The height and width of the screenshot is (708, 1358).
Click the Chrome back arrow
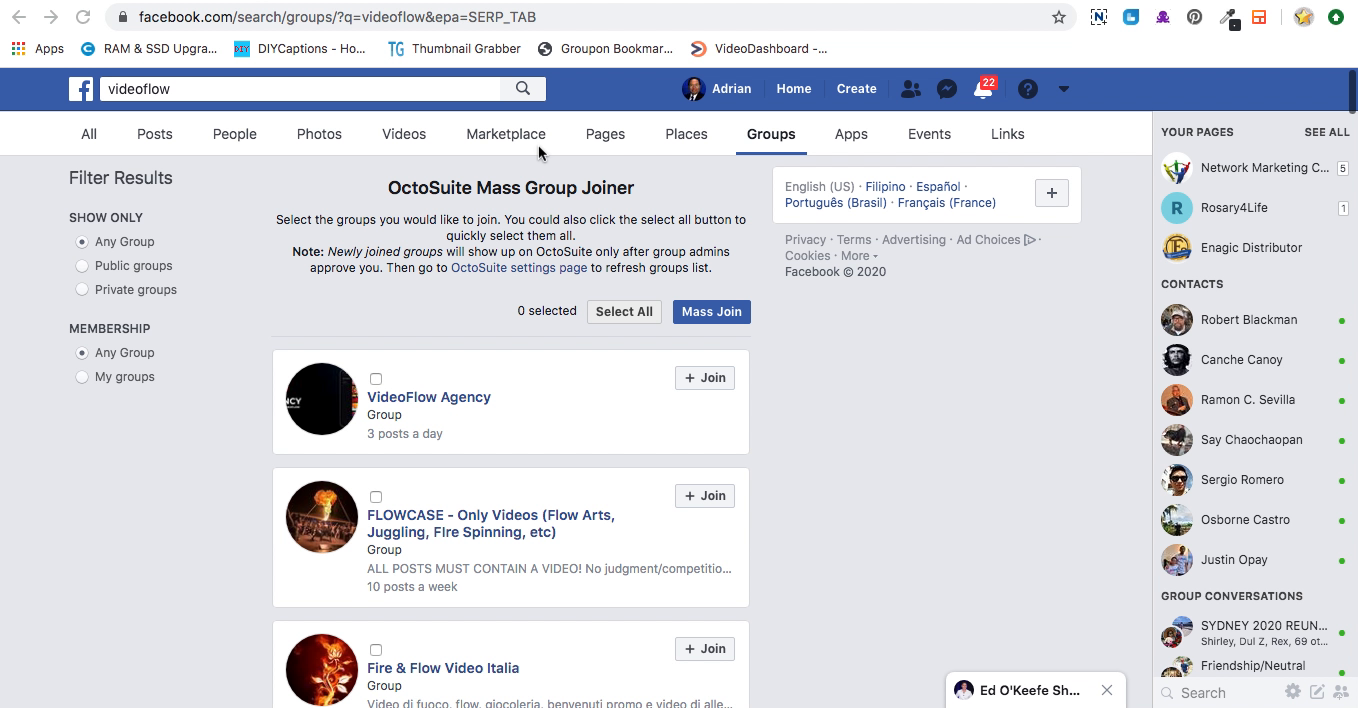(19, 17)
